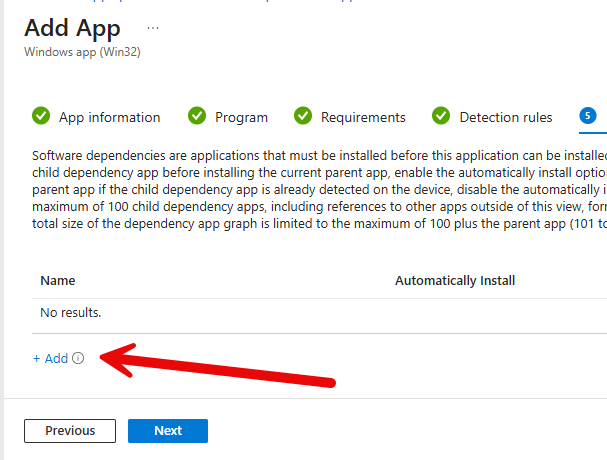The width and height of the screenshot is (607, 460).
Task: Select the No results row
Action: [x=71, y=313]
